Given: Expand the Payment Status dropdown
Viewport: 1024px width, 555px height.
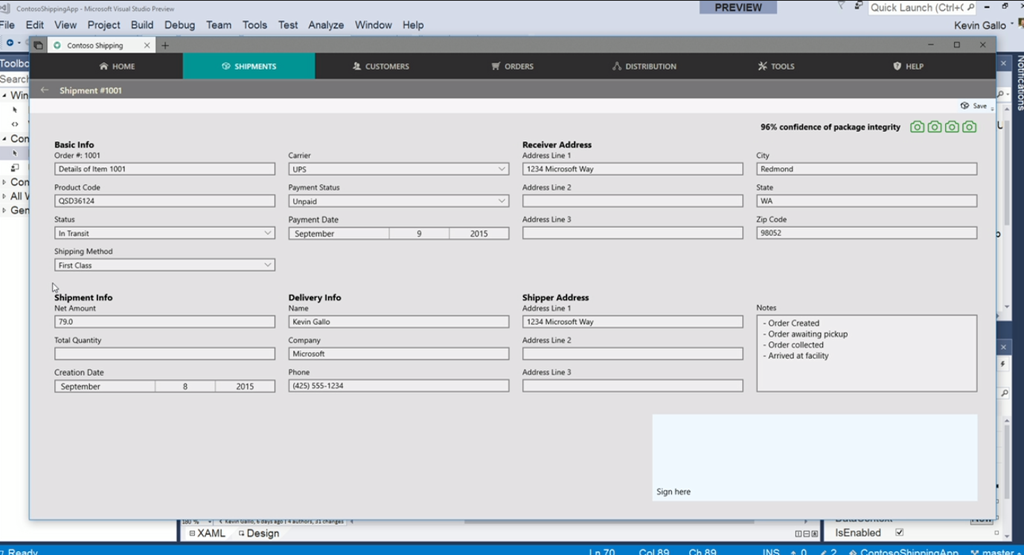Looking at the screenshot, I should (398, 201).
